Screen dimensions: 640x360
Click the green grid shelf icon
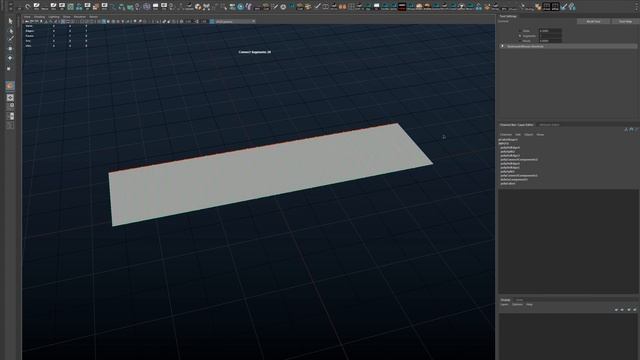70,7
